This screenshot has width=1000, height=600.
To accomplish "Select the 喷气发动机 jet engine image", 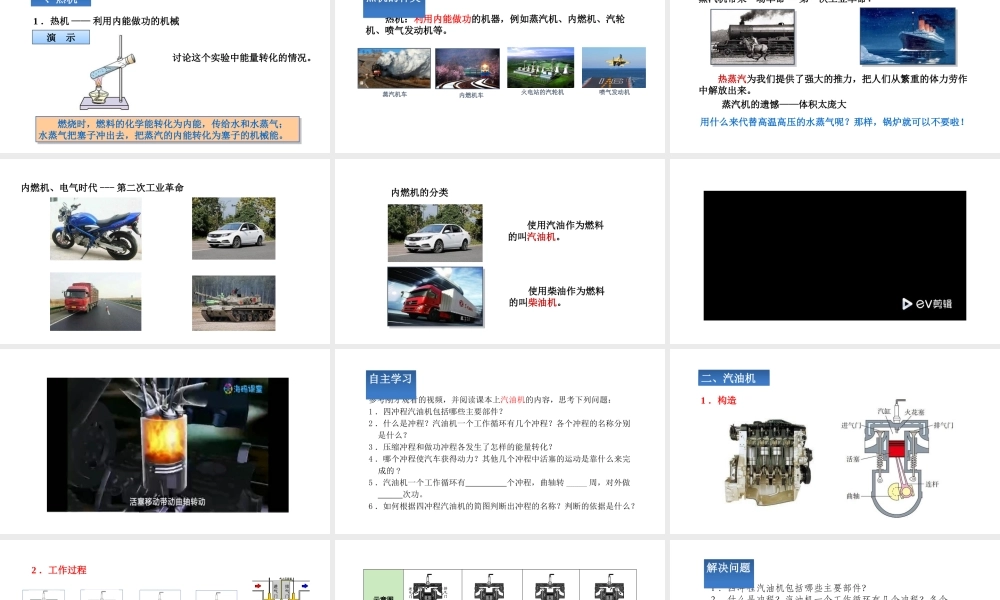I will click(613, 67).
